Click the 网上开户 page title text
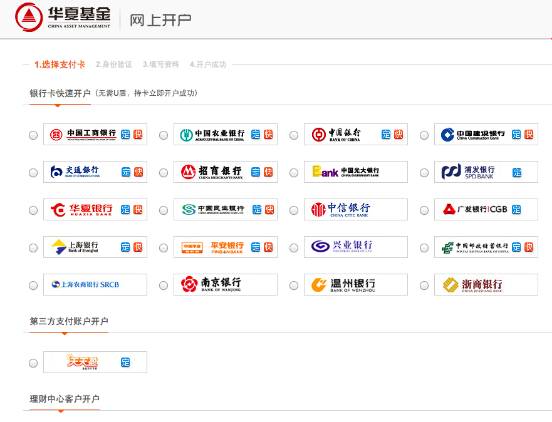Image resolution: width=552 pixels, height=422 pixels. (161, 20)
